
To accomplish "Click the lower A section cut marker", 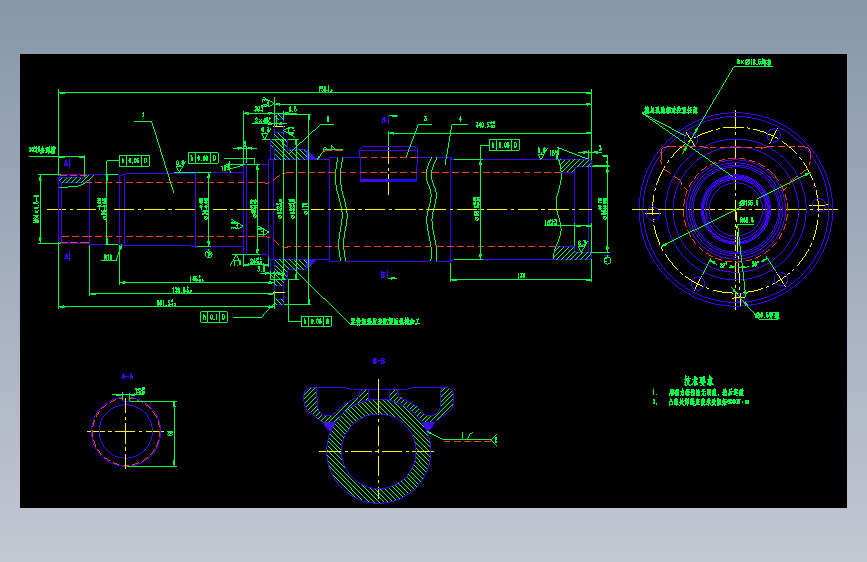I will point(67,256).
